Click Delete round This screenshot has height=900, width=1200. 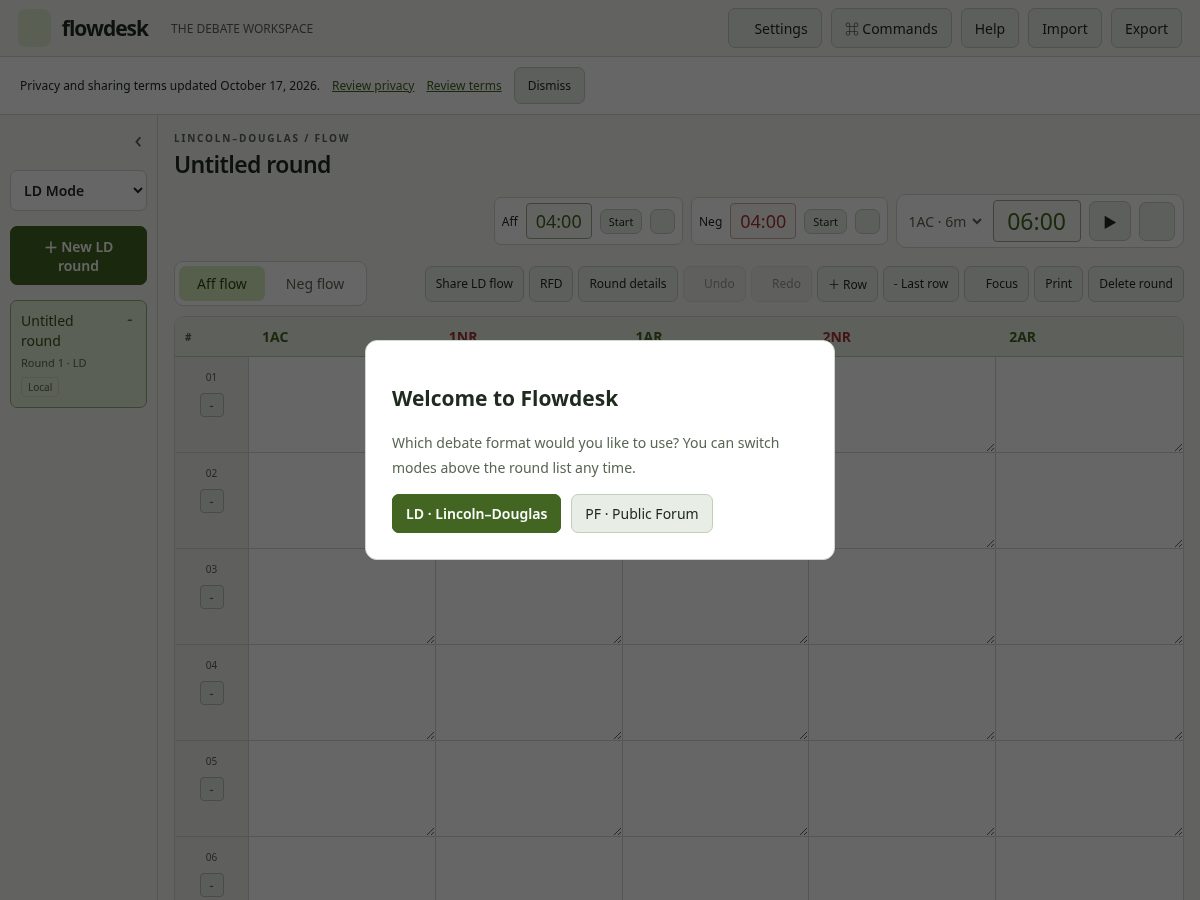(1136, 284)
